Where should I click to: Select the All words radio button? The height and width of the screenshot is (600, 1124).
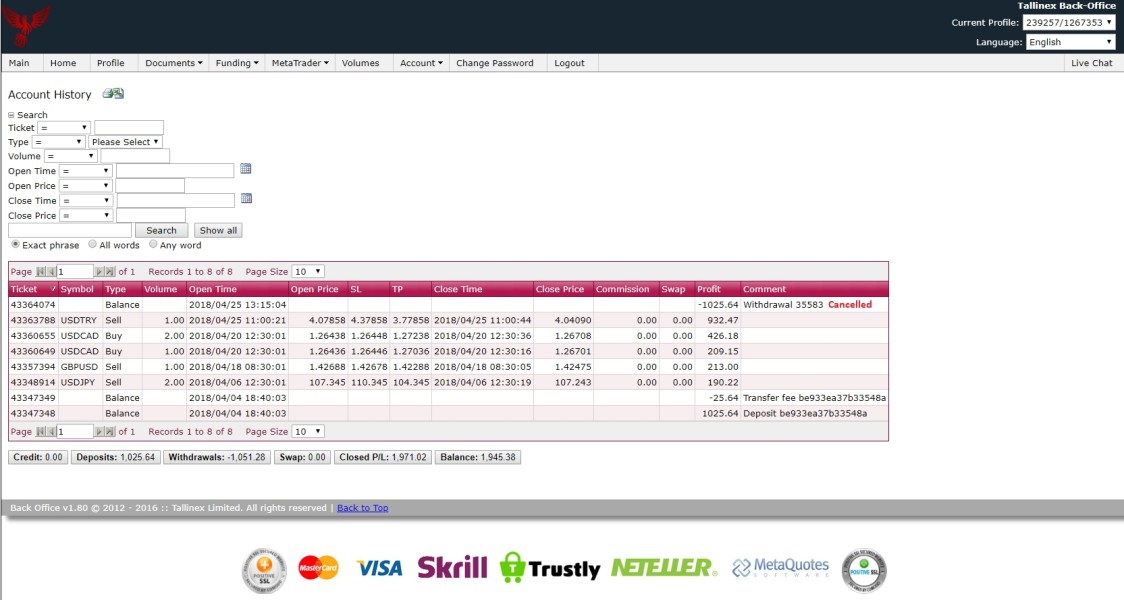pyautogui.click(x=92, y=244)
